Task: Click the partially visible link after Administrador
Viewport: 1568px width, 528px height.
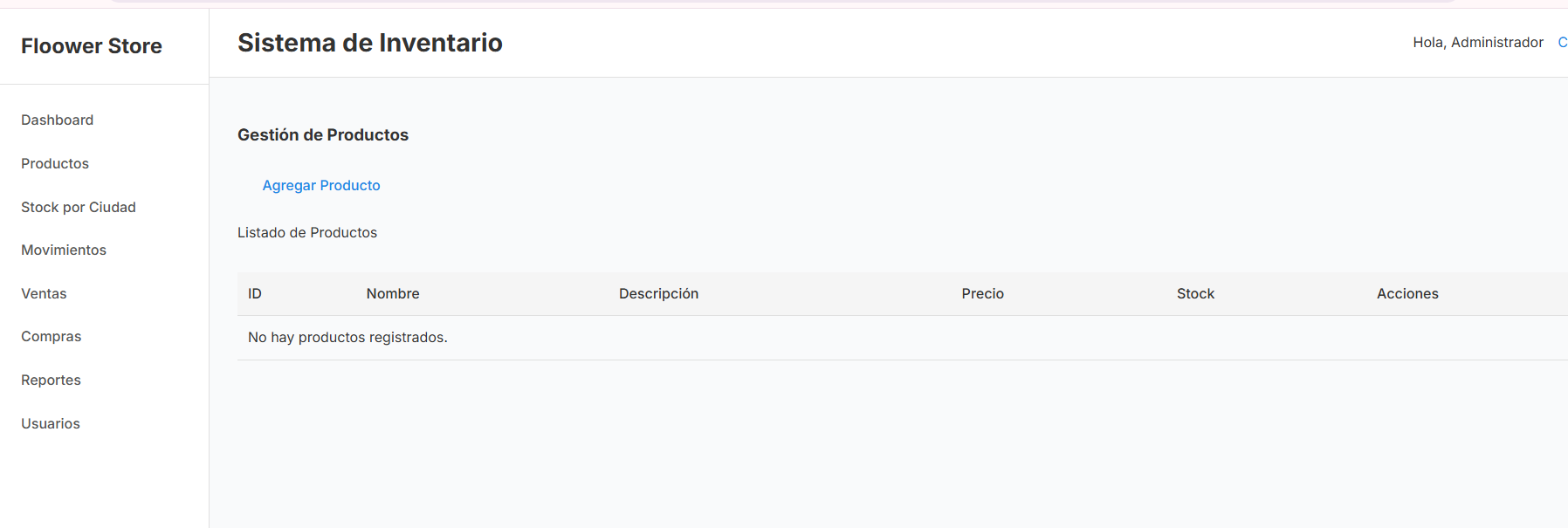Action: [1562, 43]
